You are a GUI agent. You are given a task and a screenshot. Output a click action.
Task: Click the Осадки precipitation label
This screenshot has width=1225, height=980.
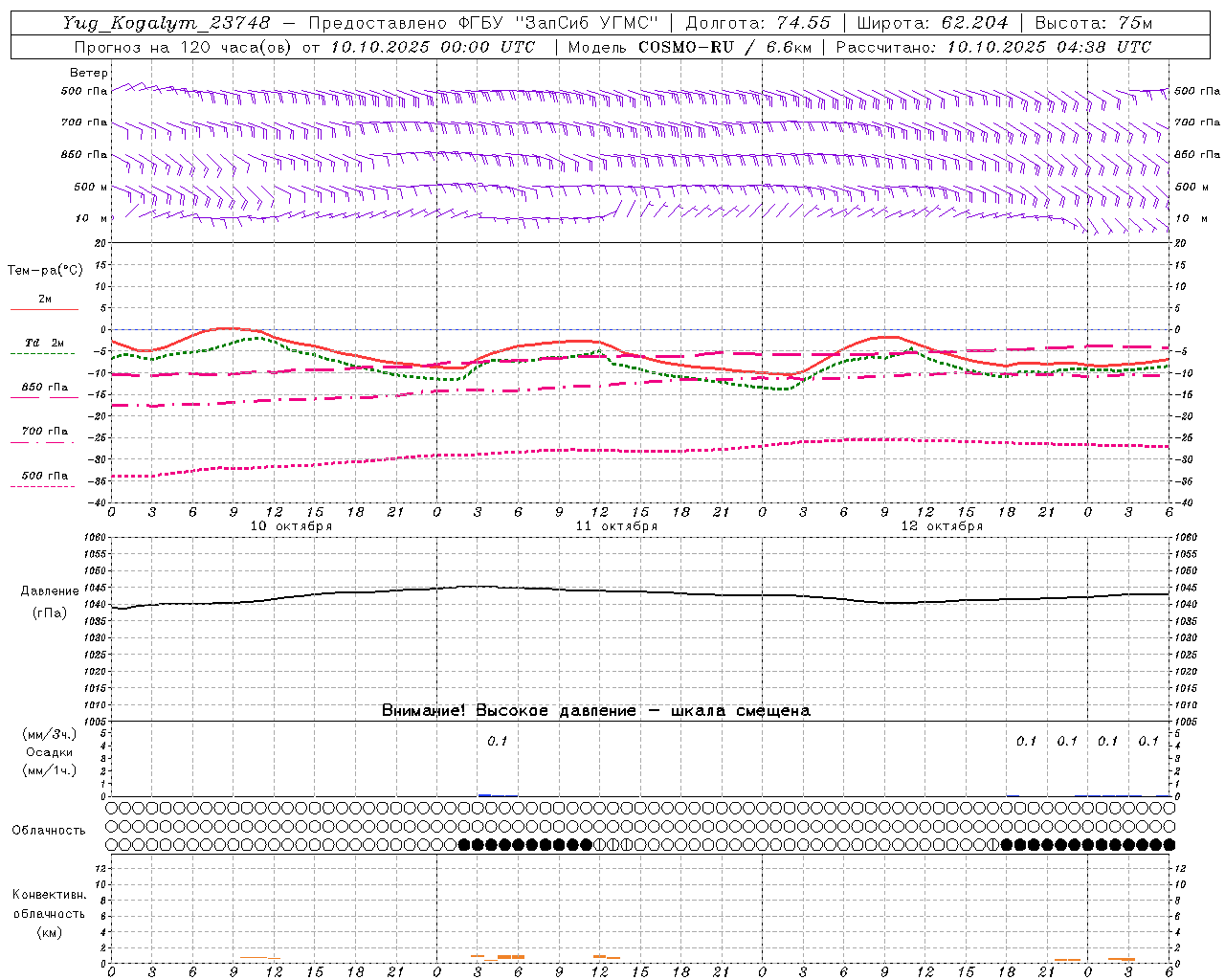[49, 752]
